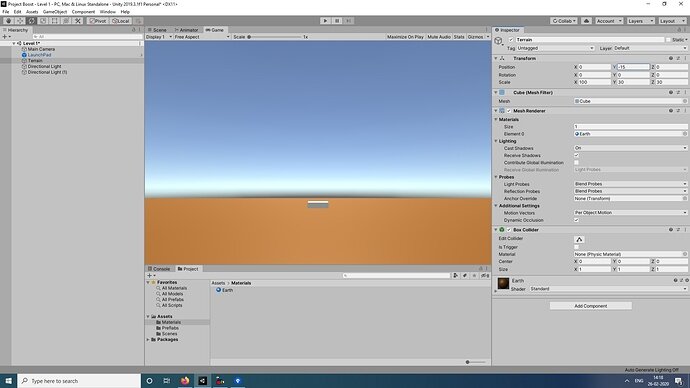
Task: Collapse the Transform component
Action: coord(496,58)
